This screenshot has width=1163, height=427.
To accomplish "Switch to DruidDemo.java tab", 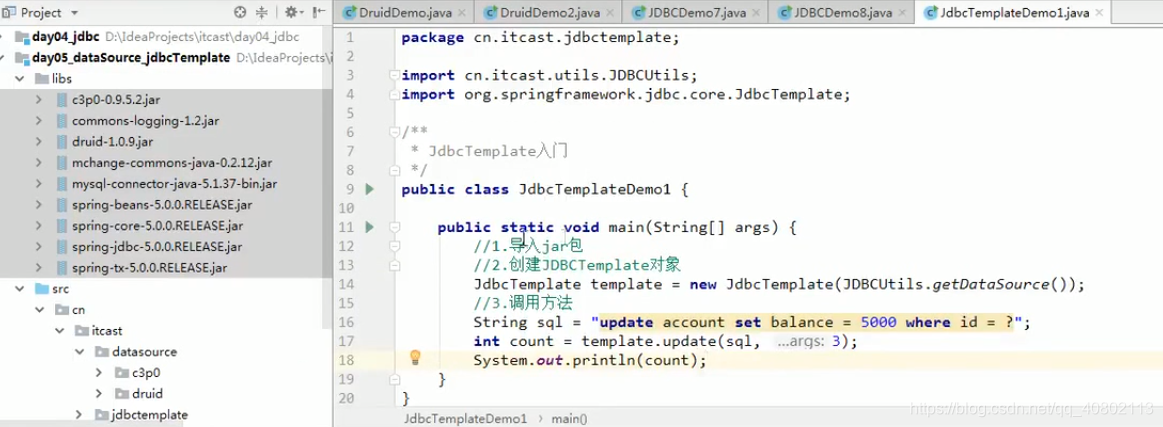I will (x=403, y=13).
